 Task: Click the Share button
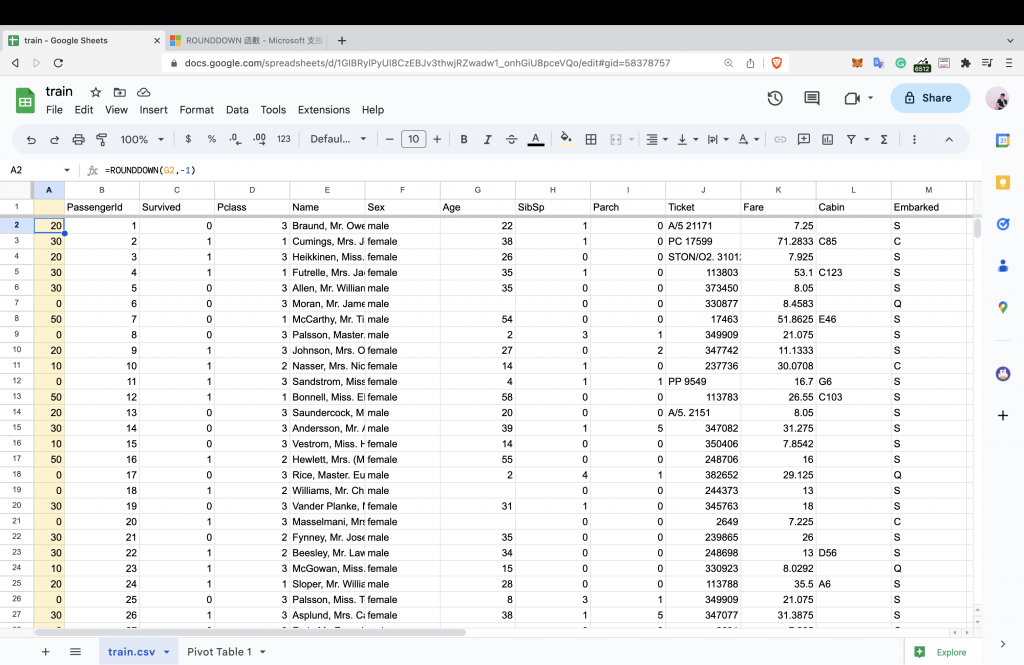click(929, 98)
